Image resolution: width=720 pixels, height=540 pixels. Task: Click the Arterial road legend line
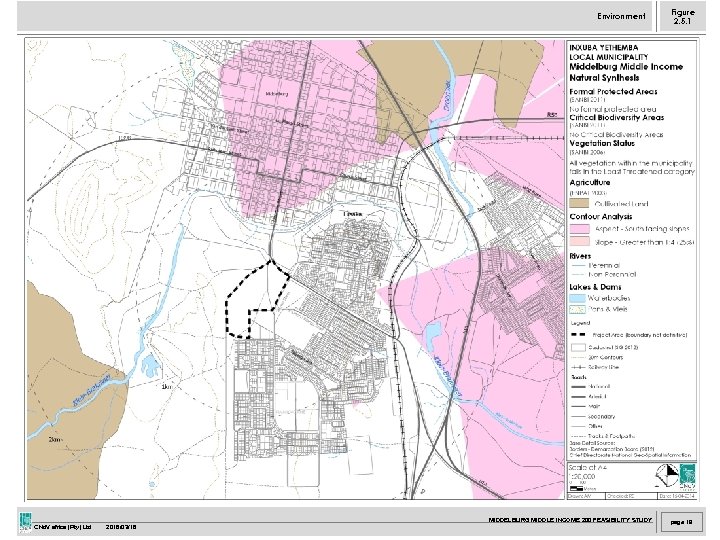click(579, 397)
